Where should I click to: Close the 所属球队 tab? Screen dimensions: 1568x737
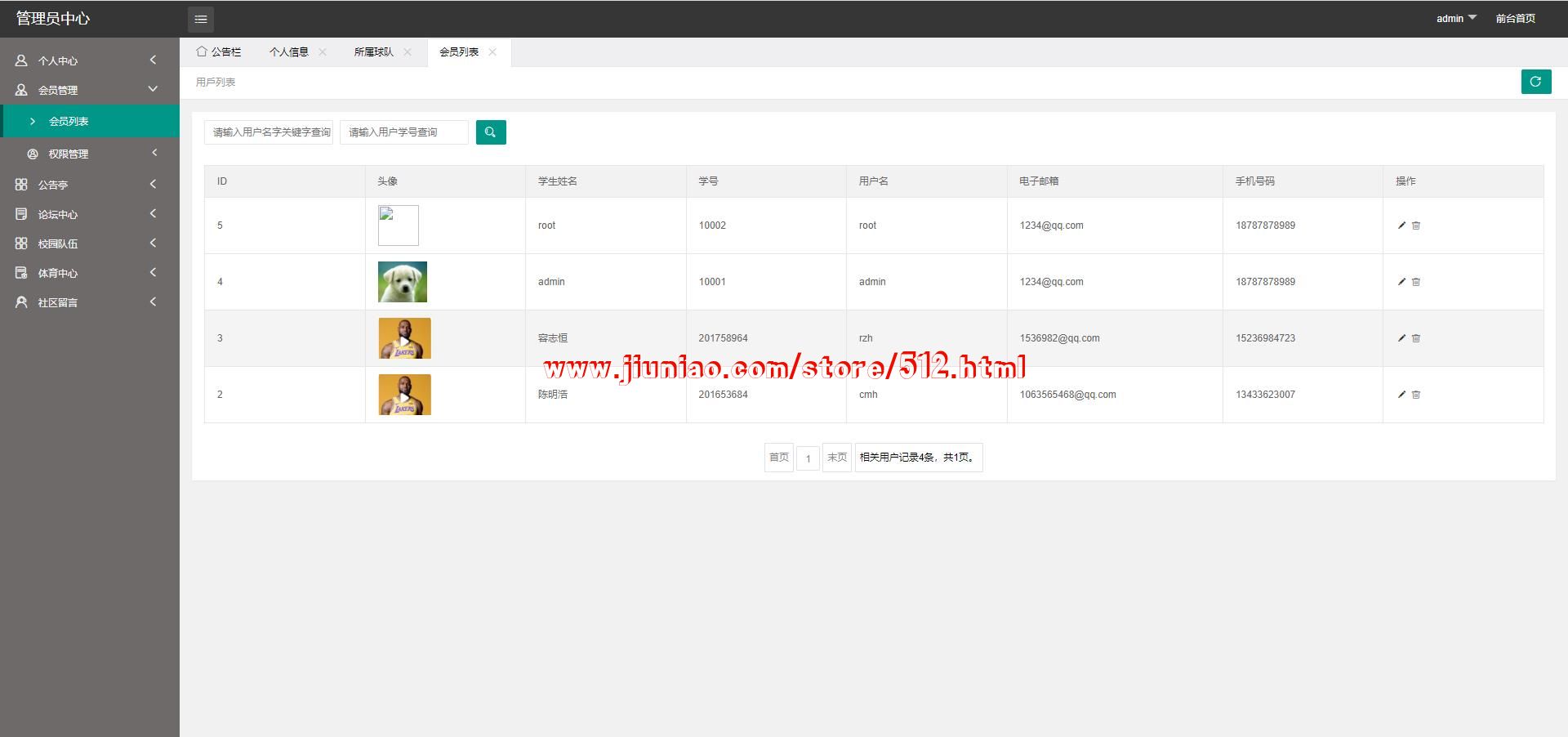(x=408, y=52)
